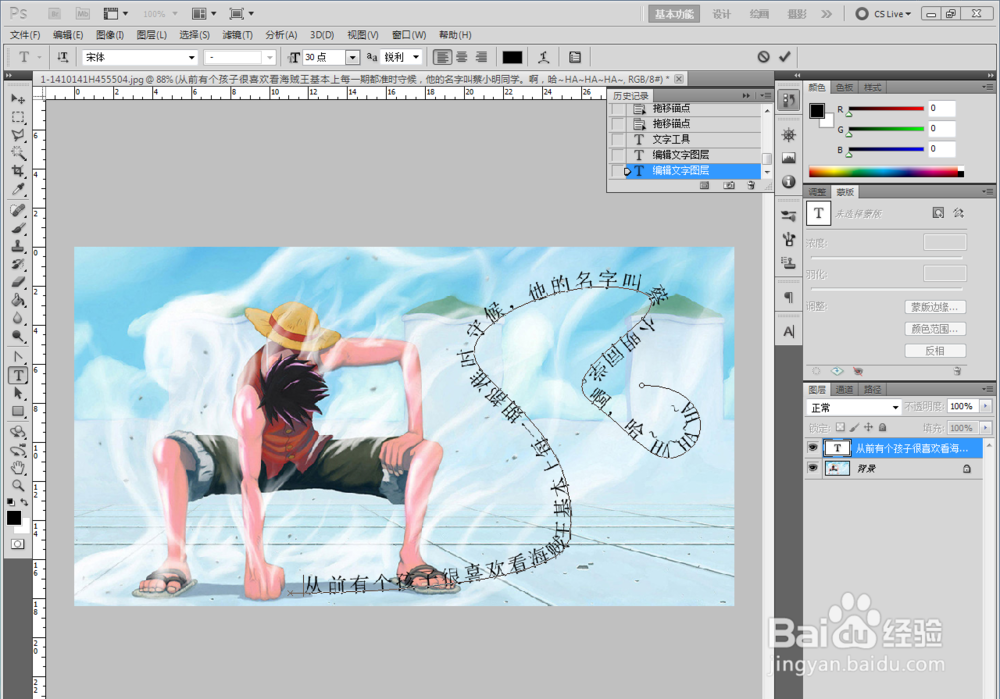Select the Paint Bucket tool
Screen dimensions: 1000x699
click(x=18, y=300)
